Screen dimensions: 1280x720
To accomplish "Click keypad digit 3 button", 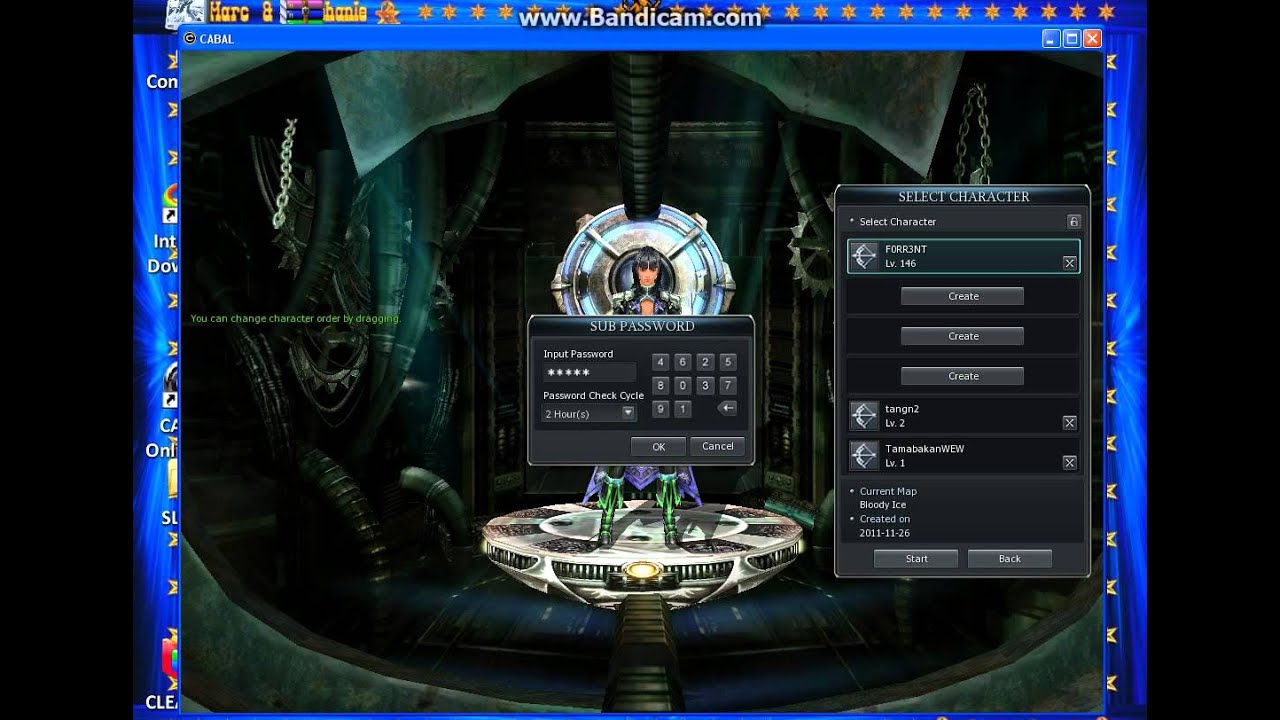I will point(705,385).
